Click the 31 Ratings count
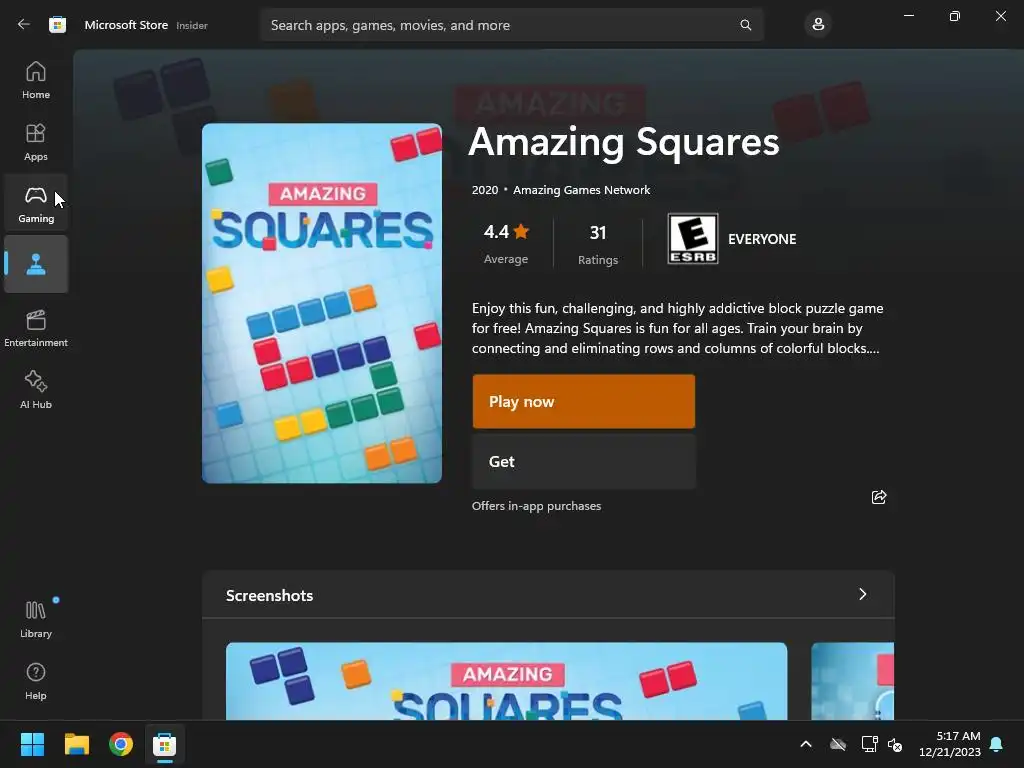This screenshot has height=768, width=1024. tap(598, 244)
